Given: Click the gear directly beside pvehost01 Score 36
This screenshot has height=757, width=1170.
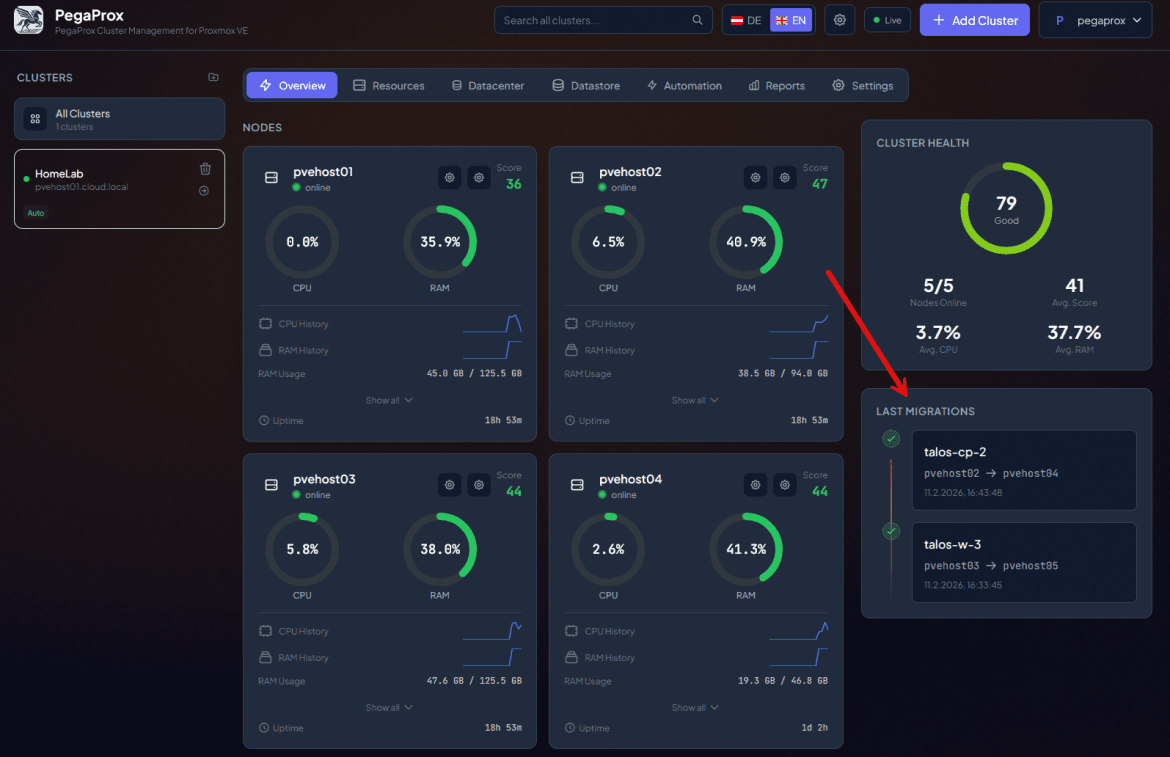Looking at the screenshot, I should (479, 178).
